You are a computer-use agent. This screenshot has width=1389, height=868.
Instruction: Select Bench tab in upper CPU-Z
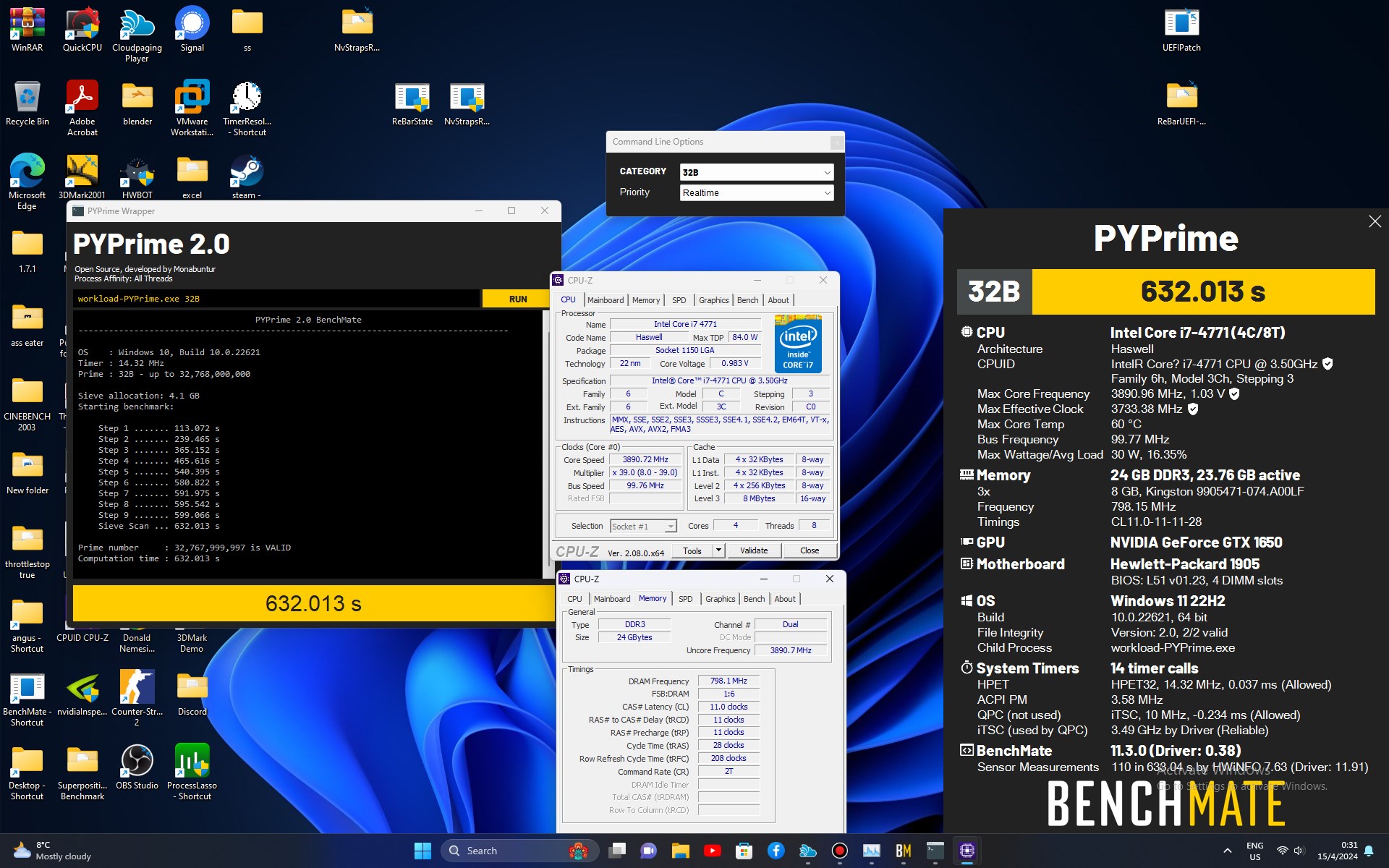coord(747,300)
